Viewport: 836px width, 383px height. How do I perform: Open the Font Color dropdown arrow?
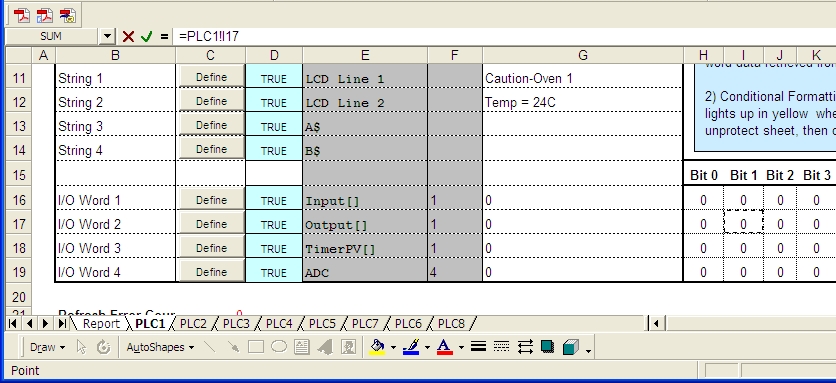point(461,347)
